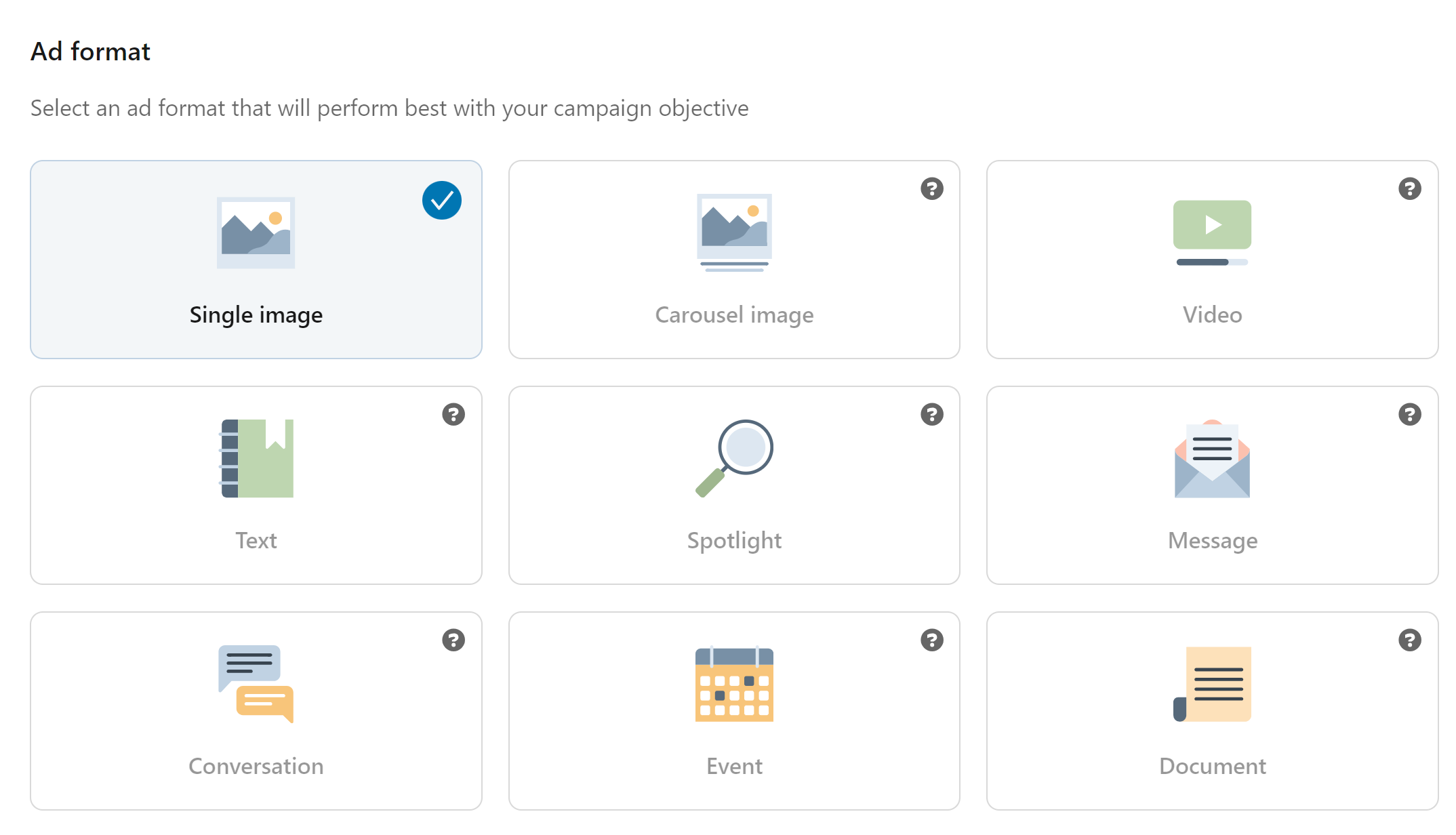Viewport: 1456px width, 835px height.
Task: Open help for Carousel image format
Action: (x=932, y=188)
